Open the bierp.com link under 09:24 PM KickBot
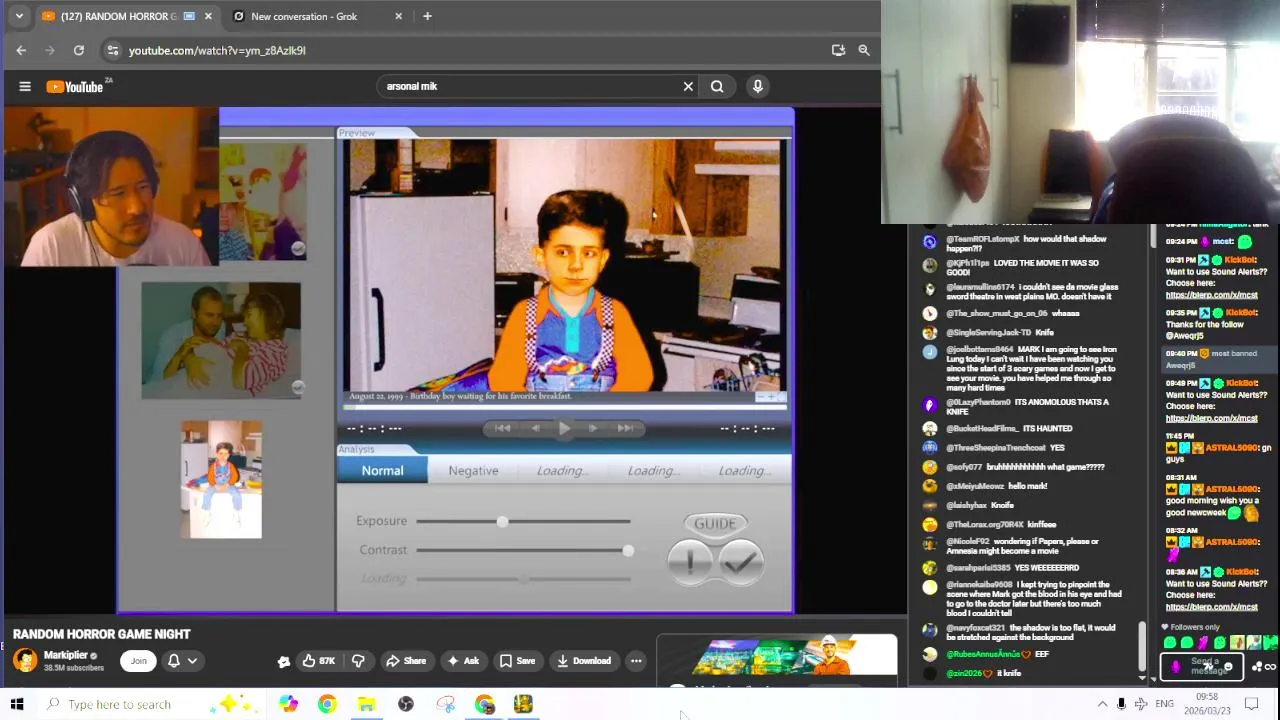This screenshot has width=1280, height=720. tap(1211, 295)
